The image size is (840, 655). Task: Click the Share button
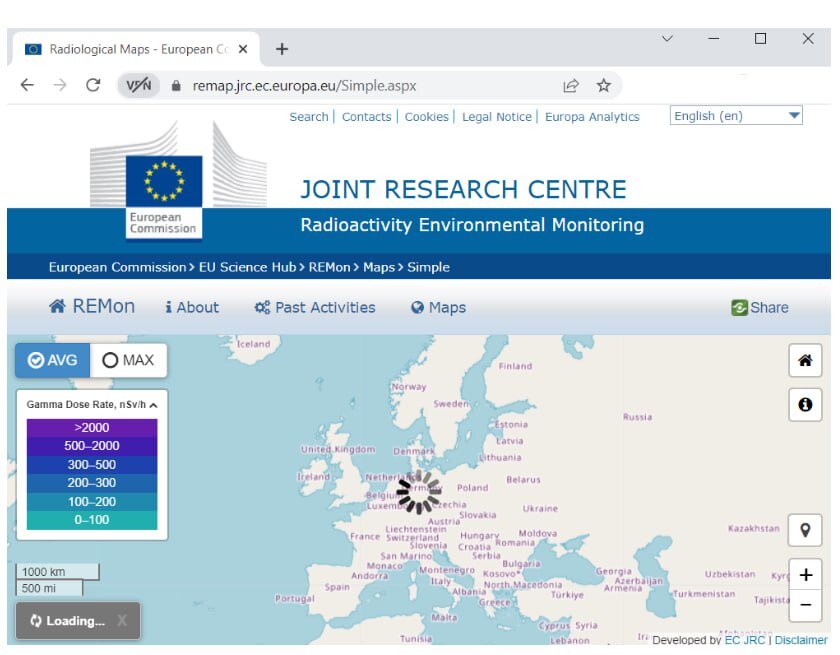click(760, 307)
